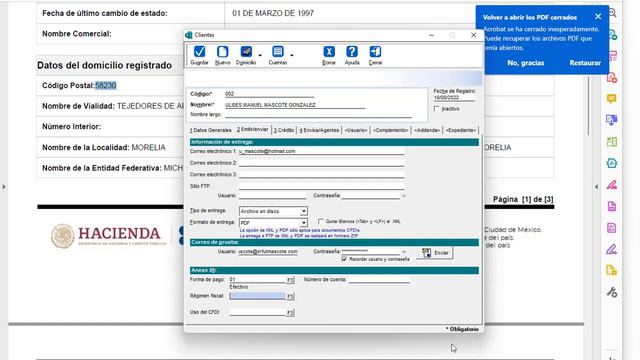Collapse Acrobat's right tools pane arrow
This screenshot has width=640, height=360.
[596, 187]
